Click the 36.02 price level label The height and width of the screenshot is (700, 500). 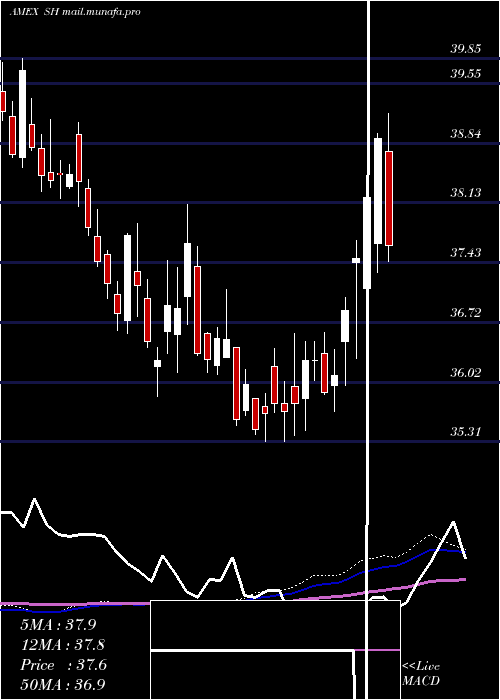[x=465, y=372]
